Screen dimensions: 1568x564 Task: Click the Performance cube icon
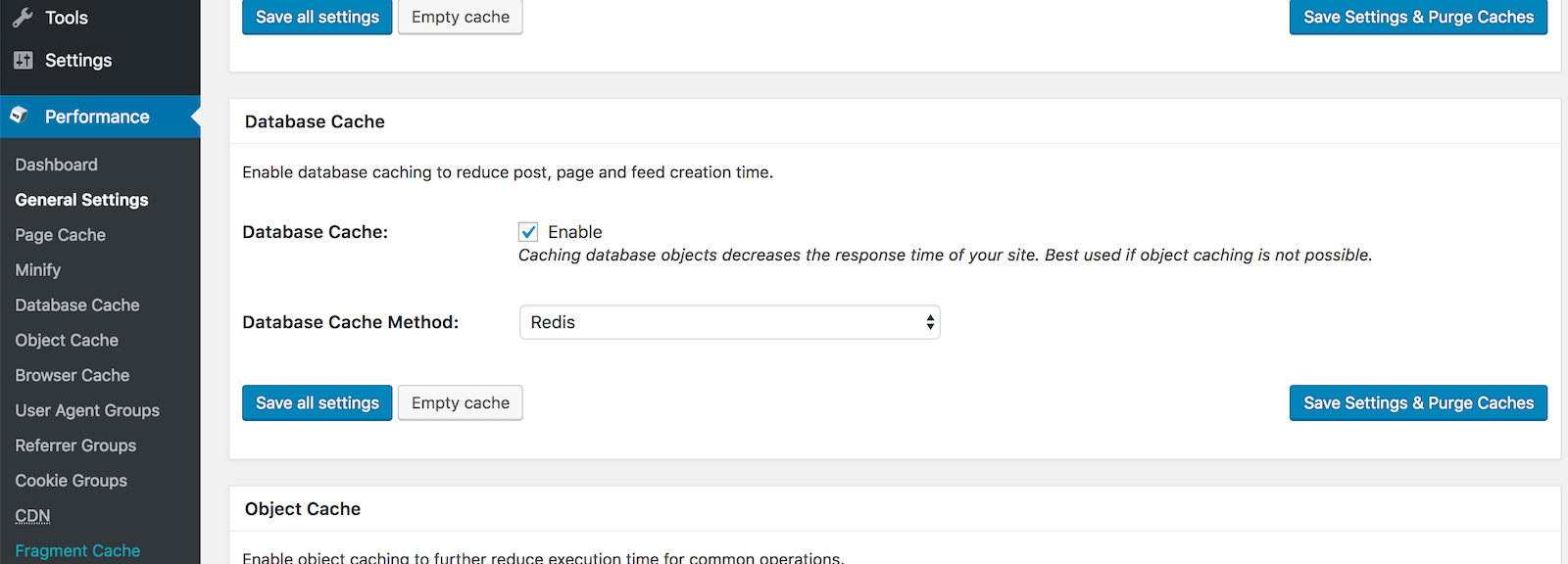(x=20, y=116)
